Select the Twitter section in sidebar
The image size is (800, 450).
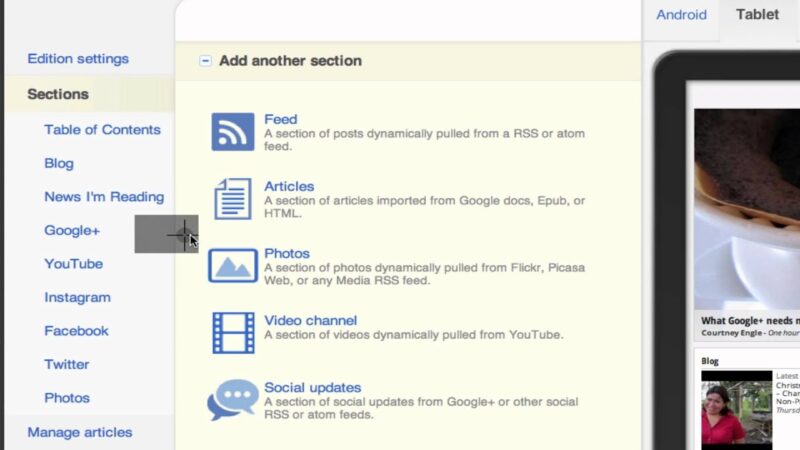tap(66, 364)
